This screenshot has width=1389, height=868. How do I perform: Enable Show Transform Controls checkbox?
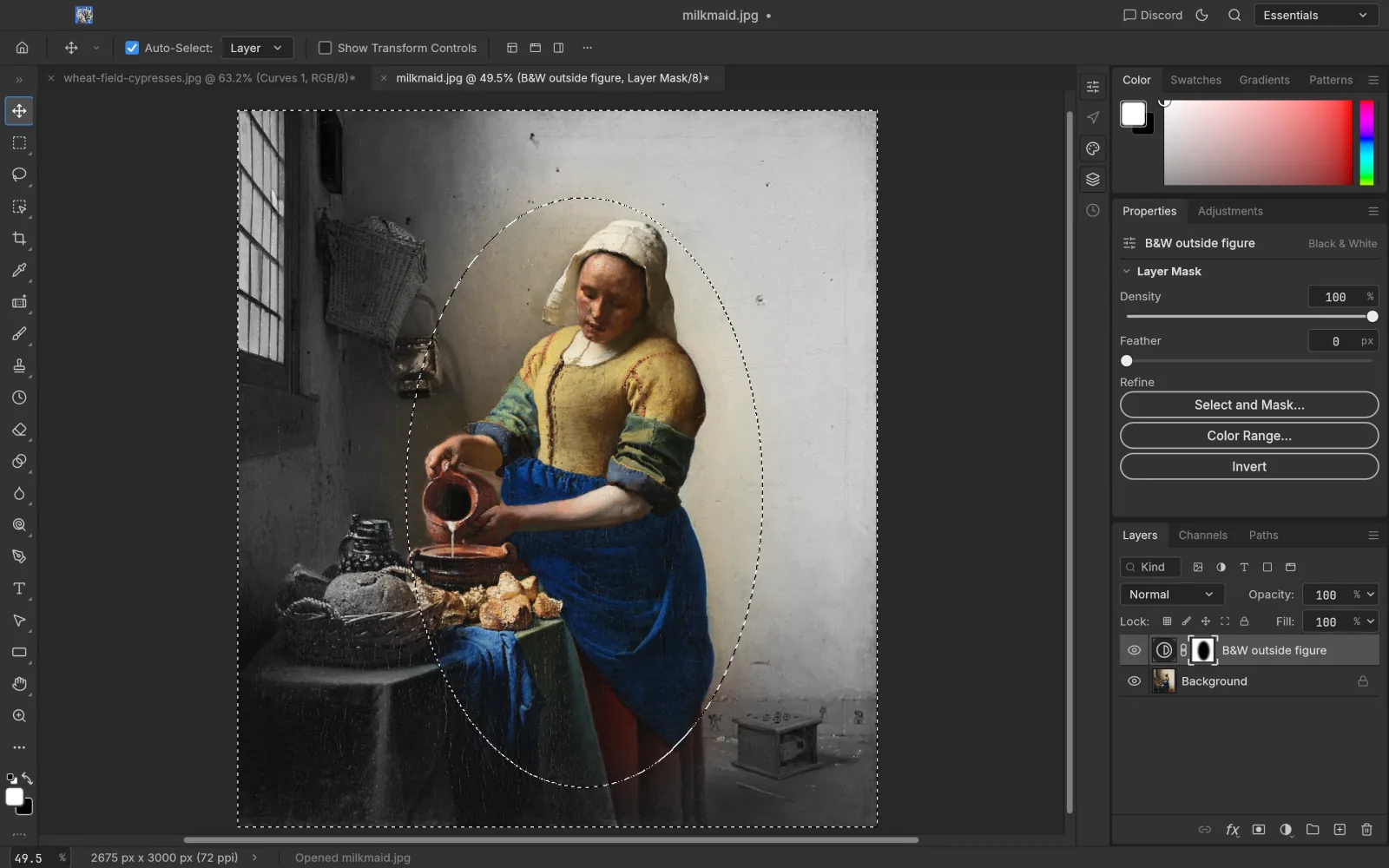coord(325,48)
